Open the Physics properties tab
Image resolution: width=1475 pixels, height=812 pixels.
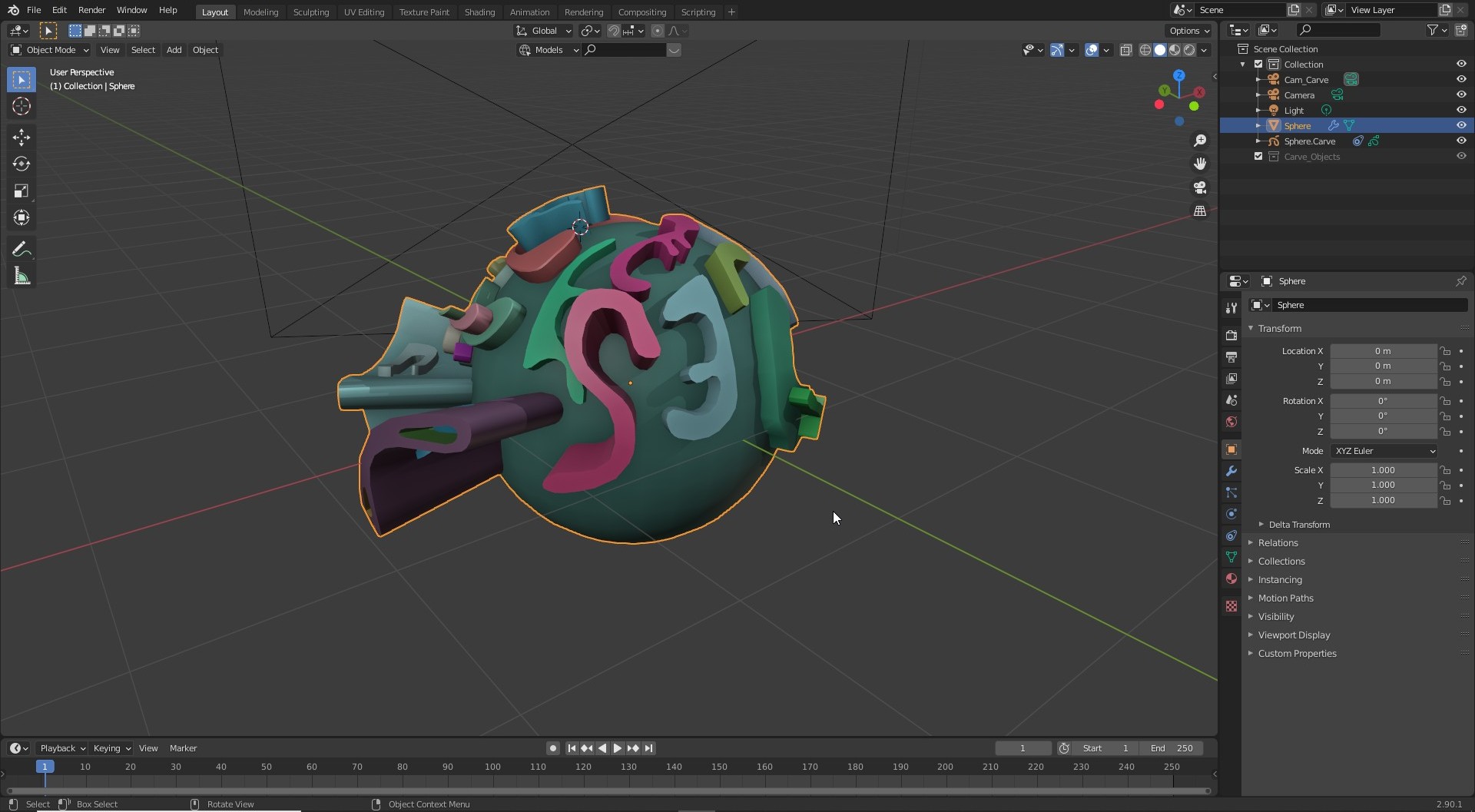[1231, 514]
